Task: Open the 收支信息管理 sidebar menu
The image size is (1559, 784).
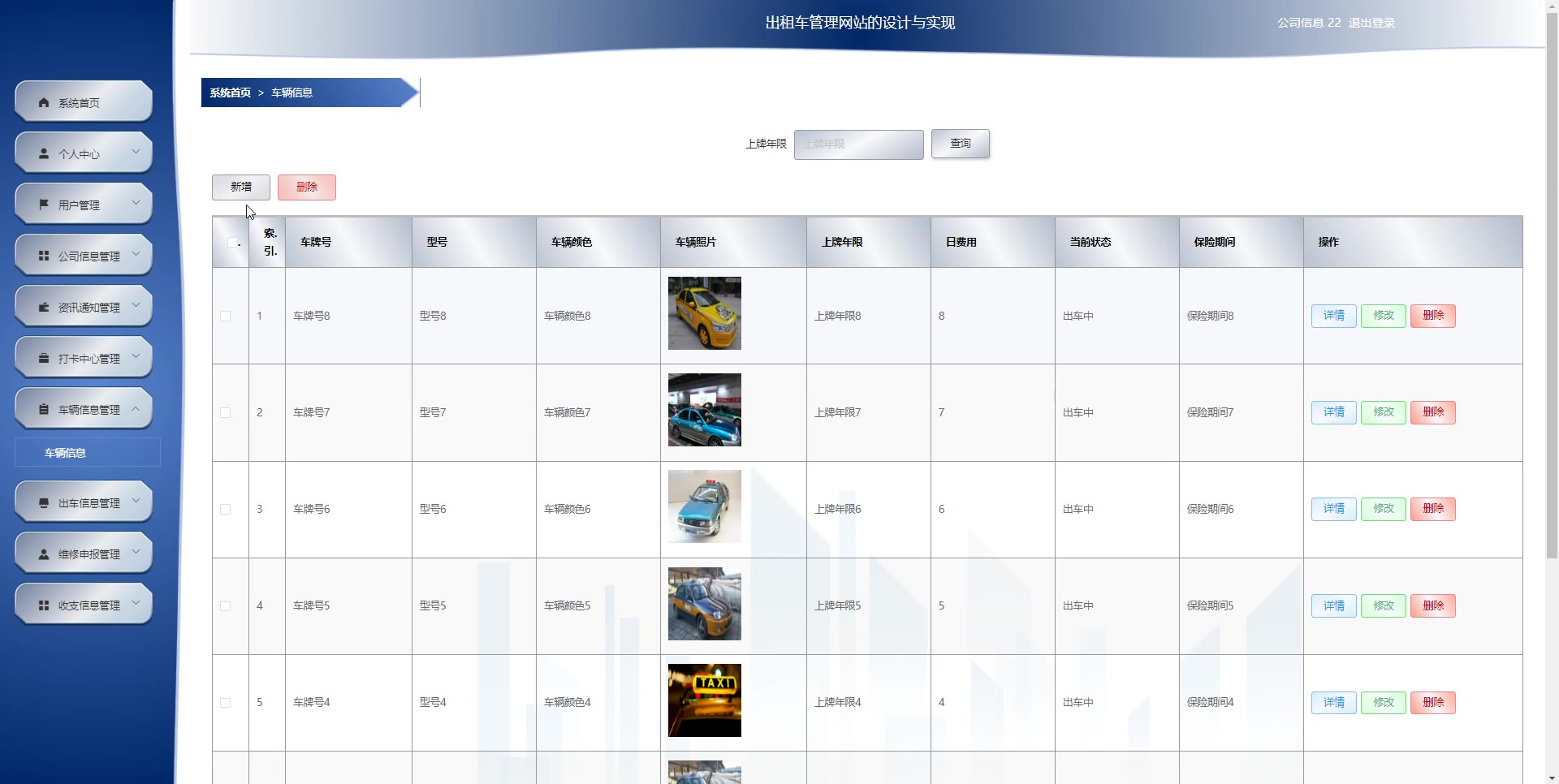Action: [x=84, y=605]
